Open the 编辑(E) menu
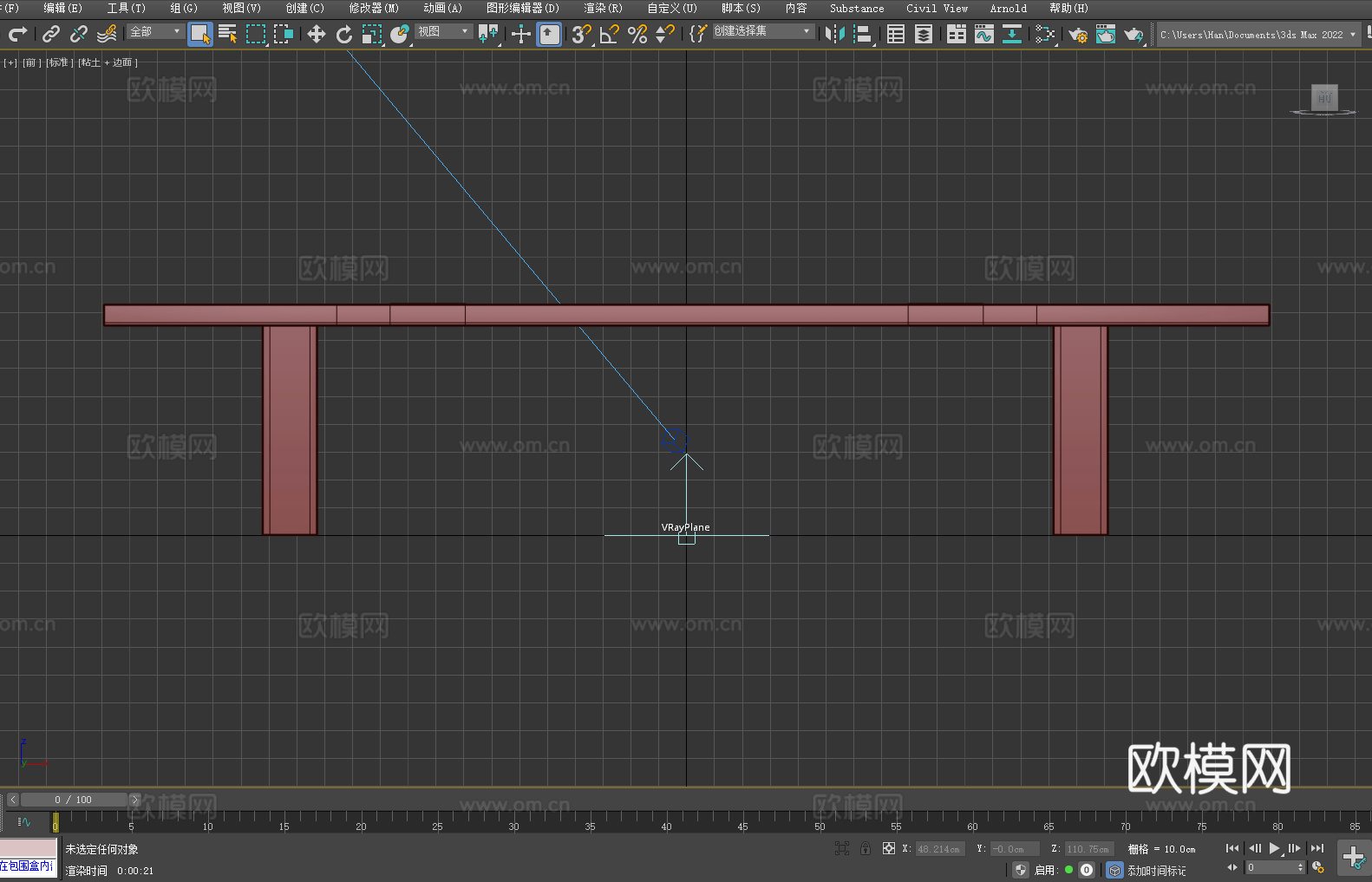1372x882 pixels. coord(62,8)
